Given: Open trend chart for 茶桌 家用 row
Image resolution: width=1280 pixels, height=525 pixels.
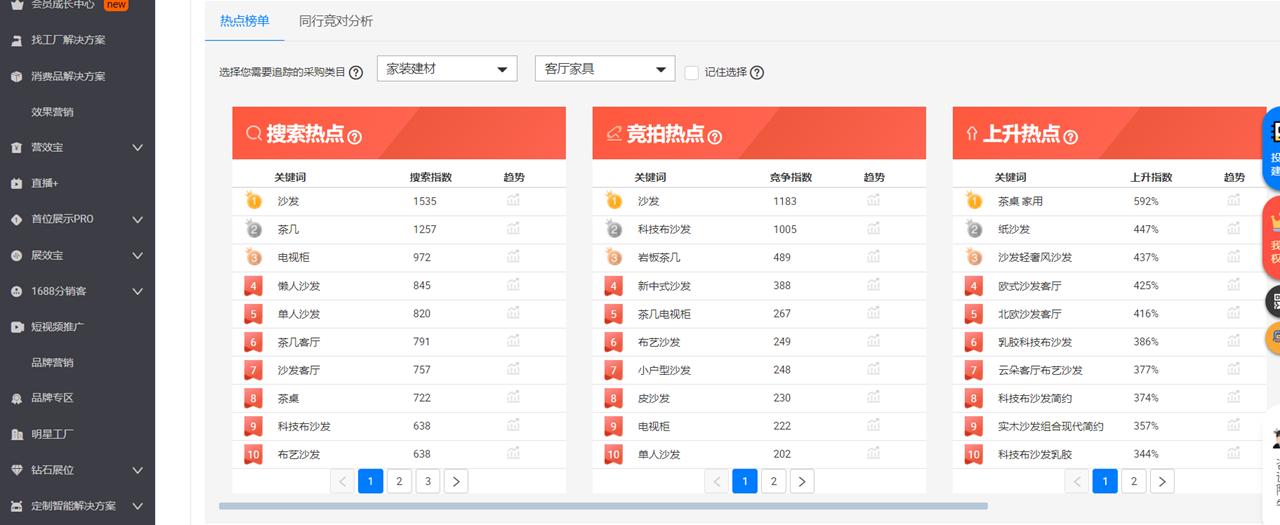Looking at the screenshot, I should [1233, 201].
